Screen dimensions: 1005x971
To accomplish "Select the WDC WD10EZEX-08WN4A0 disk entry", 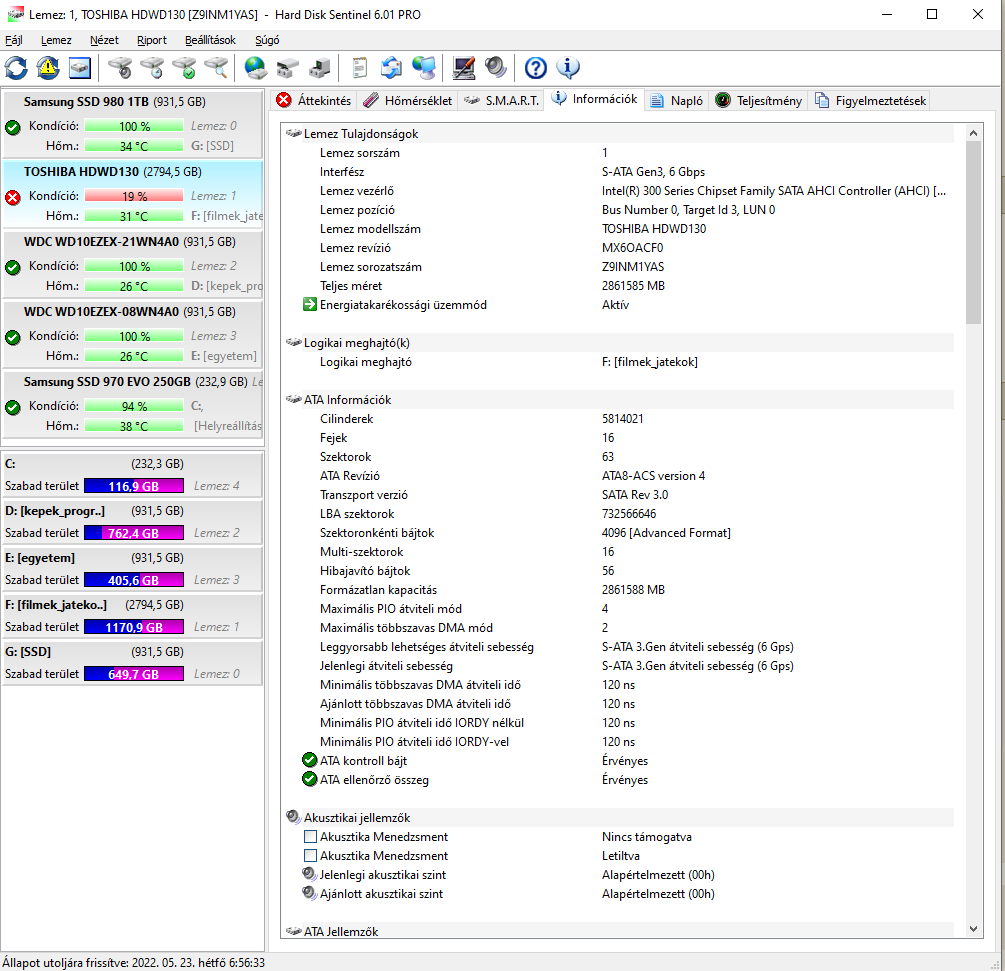I will pos(133,334).
